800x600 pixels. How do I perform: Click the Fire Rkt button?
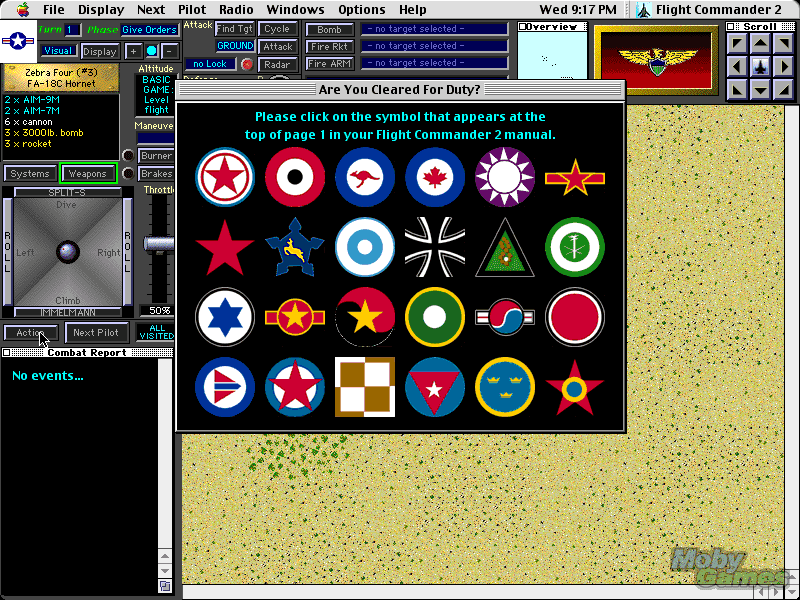[329, 46]
